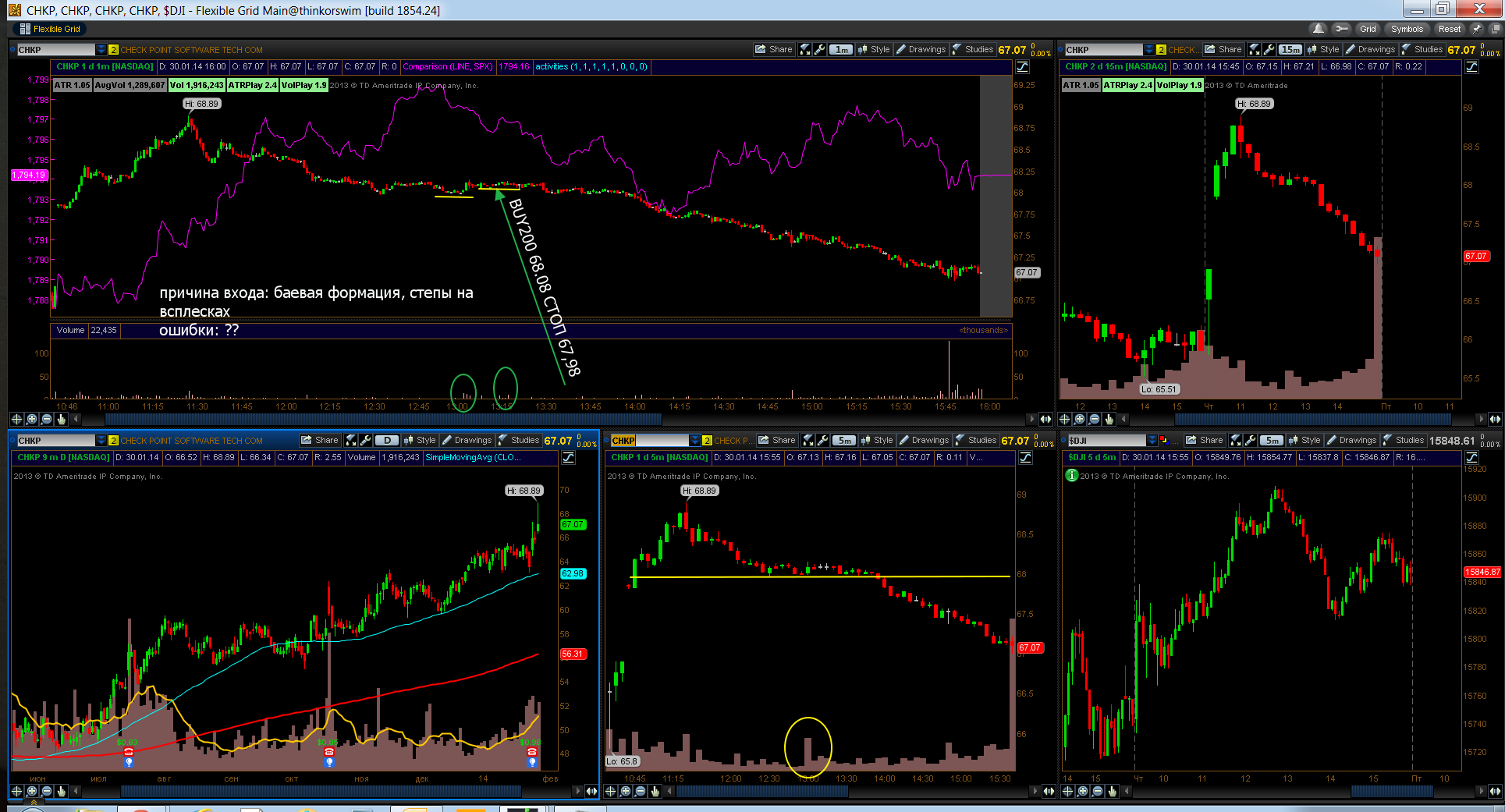Open the D timeframe selector on daily chart

(387, 440)
